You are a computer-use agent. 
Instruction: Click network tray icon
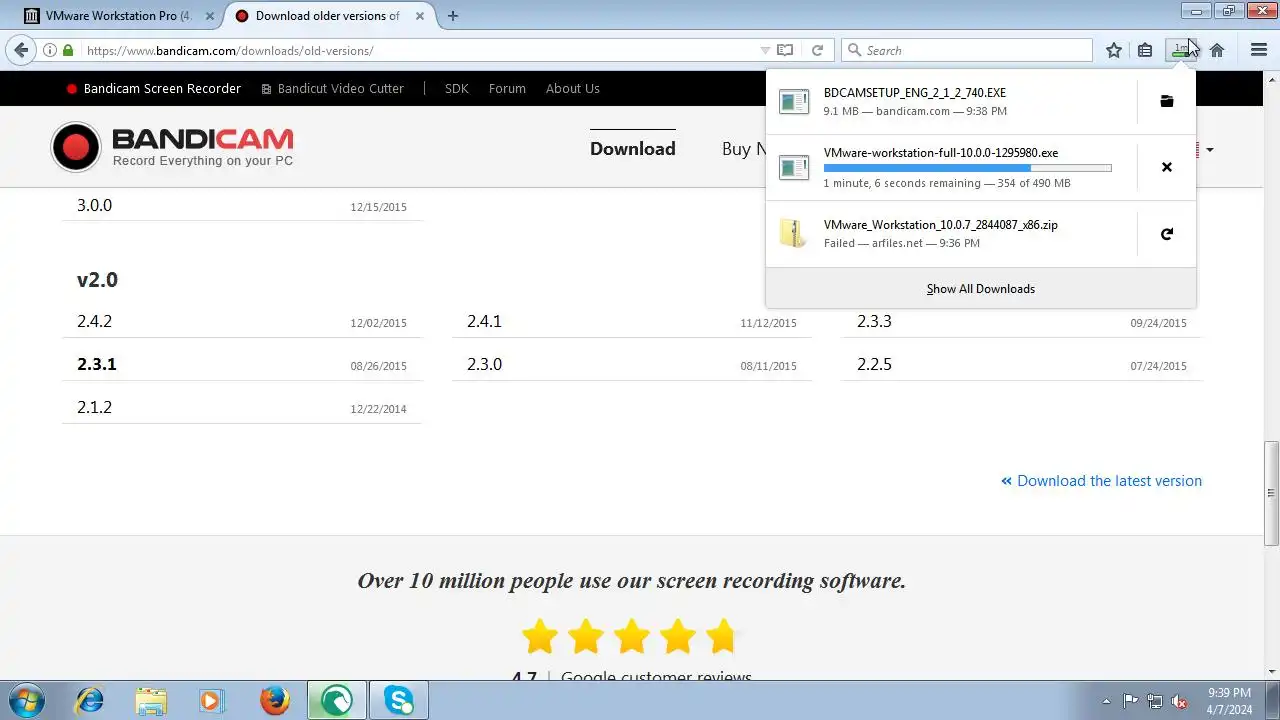pyautogui.click(x=1155, y=701)
